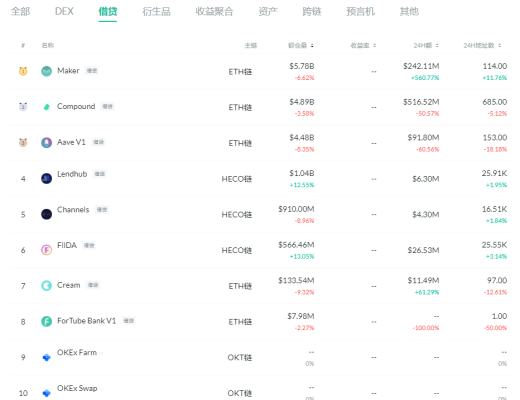Viewport: 520px width, 400px height.
Task: Click the second-place medal icon beside Compound
Action: click(23, 107)
